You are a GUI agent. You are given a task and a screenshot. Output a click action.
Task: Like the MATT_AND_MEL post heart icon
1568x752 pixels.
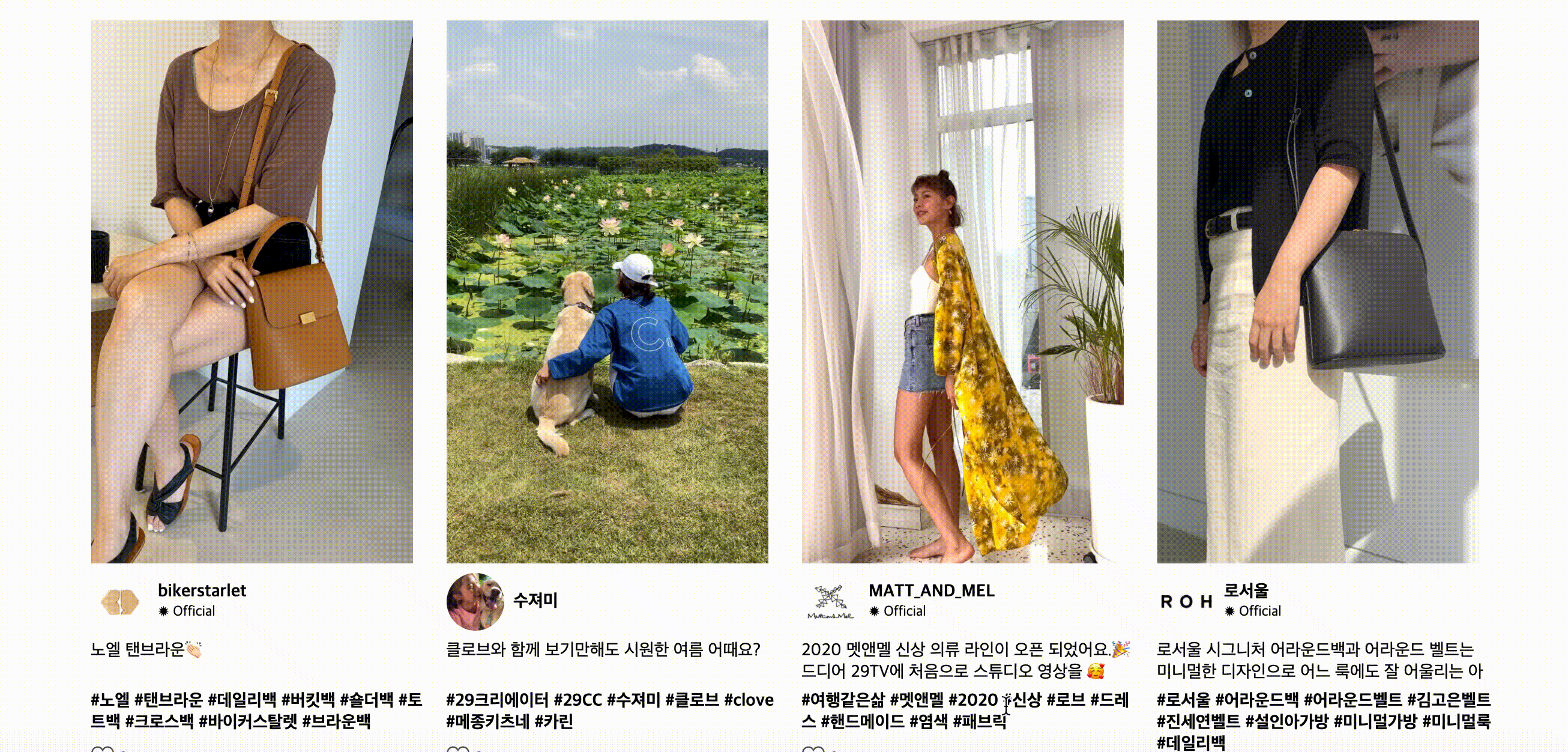click(813, 748)
